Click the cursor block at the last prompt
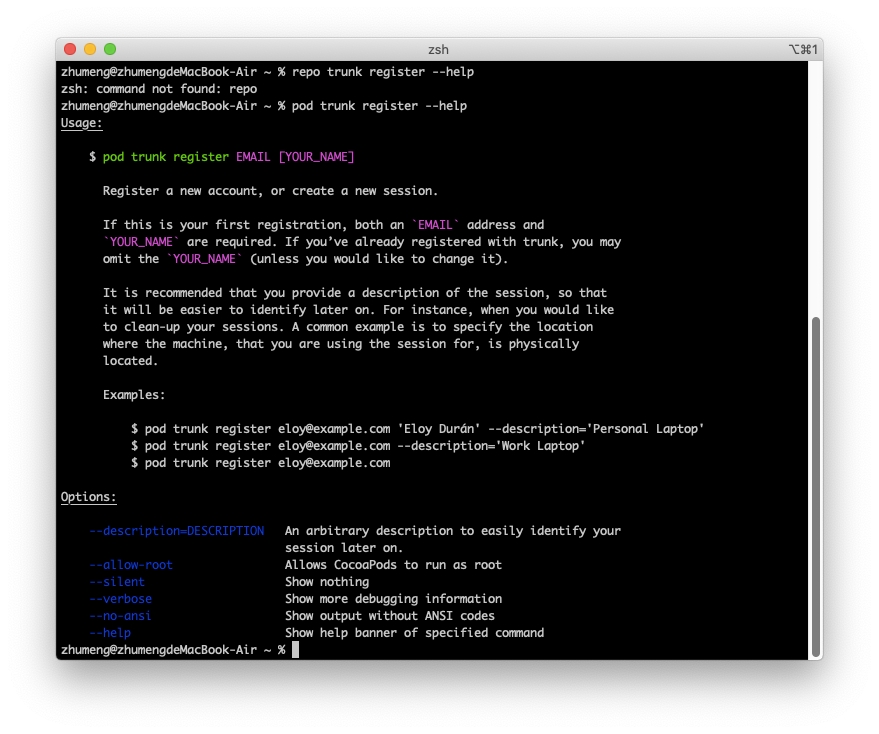 295,650
